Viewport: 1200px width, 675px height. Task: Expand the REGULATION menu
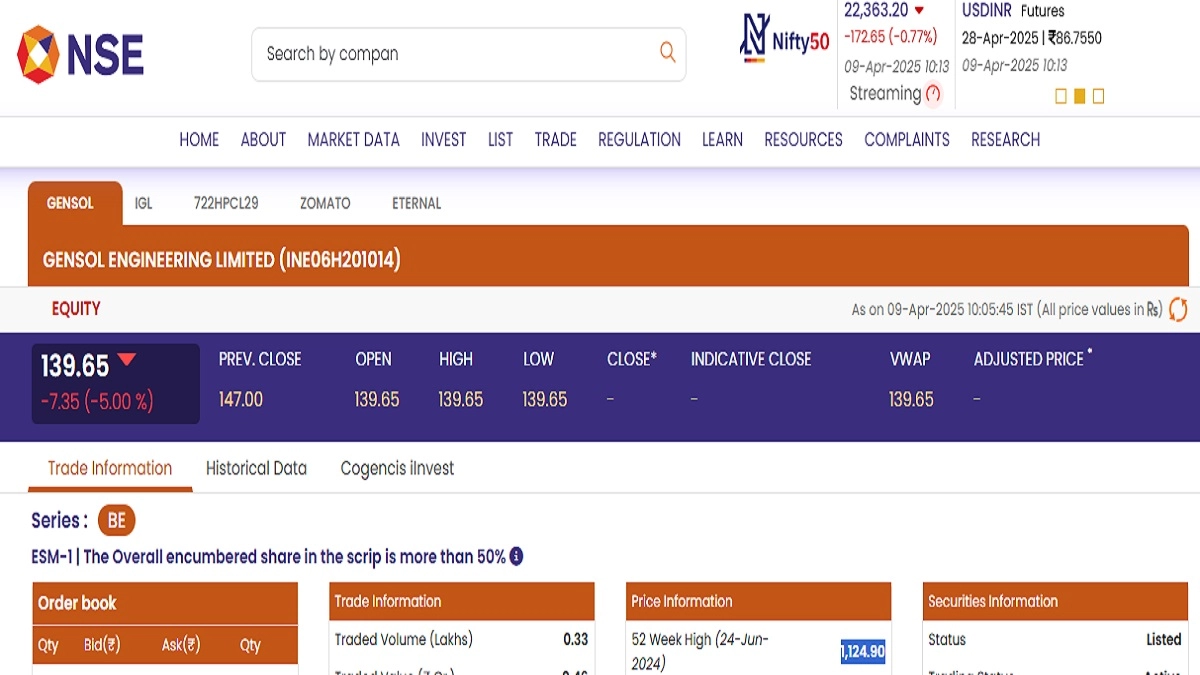tap(639, 140)
